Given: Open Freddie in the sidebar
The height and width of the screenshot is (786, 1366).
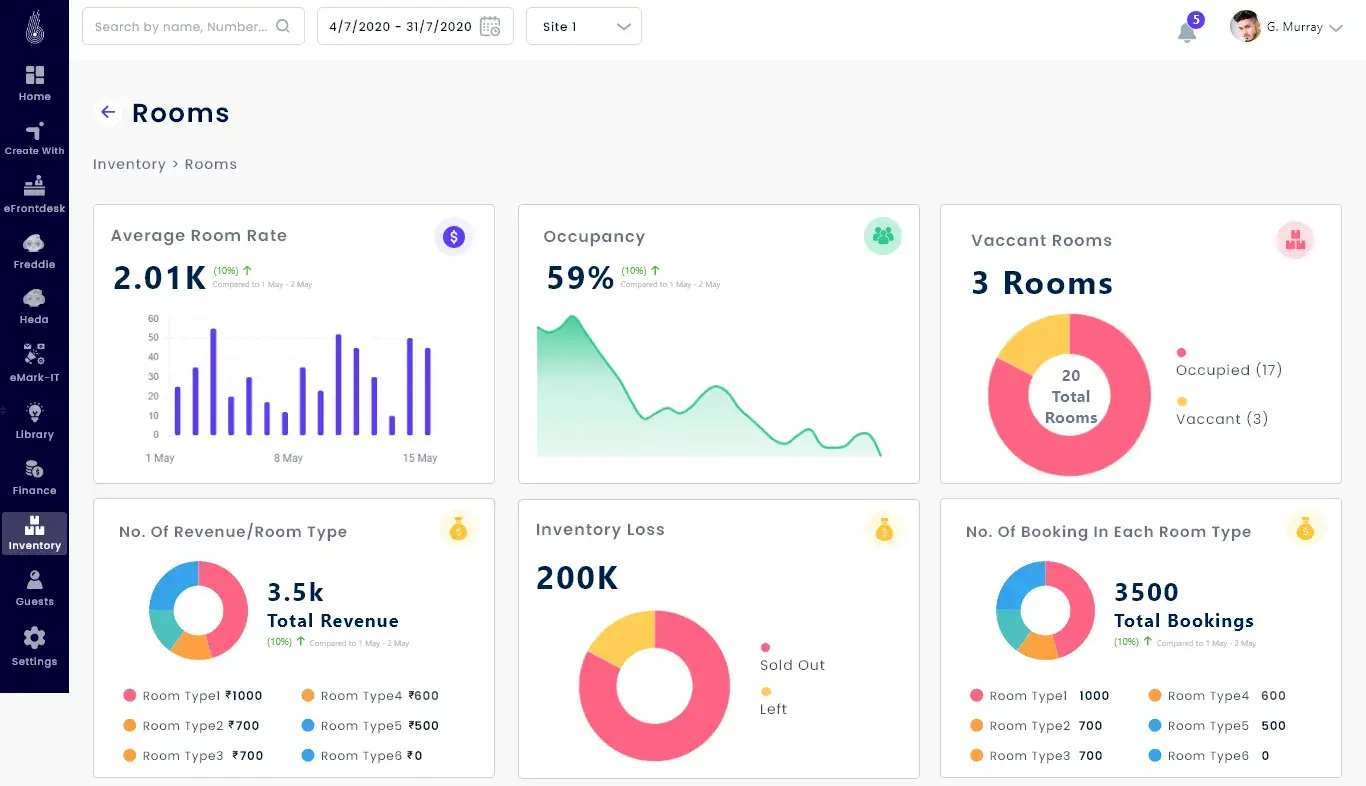Looking at the screenshot, I should pyautogui.click(x=34, y=252).
